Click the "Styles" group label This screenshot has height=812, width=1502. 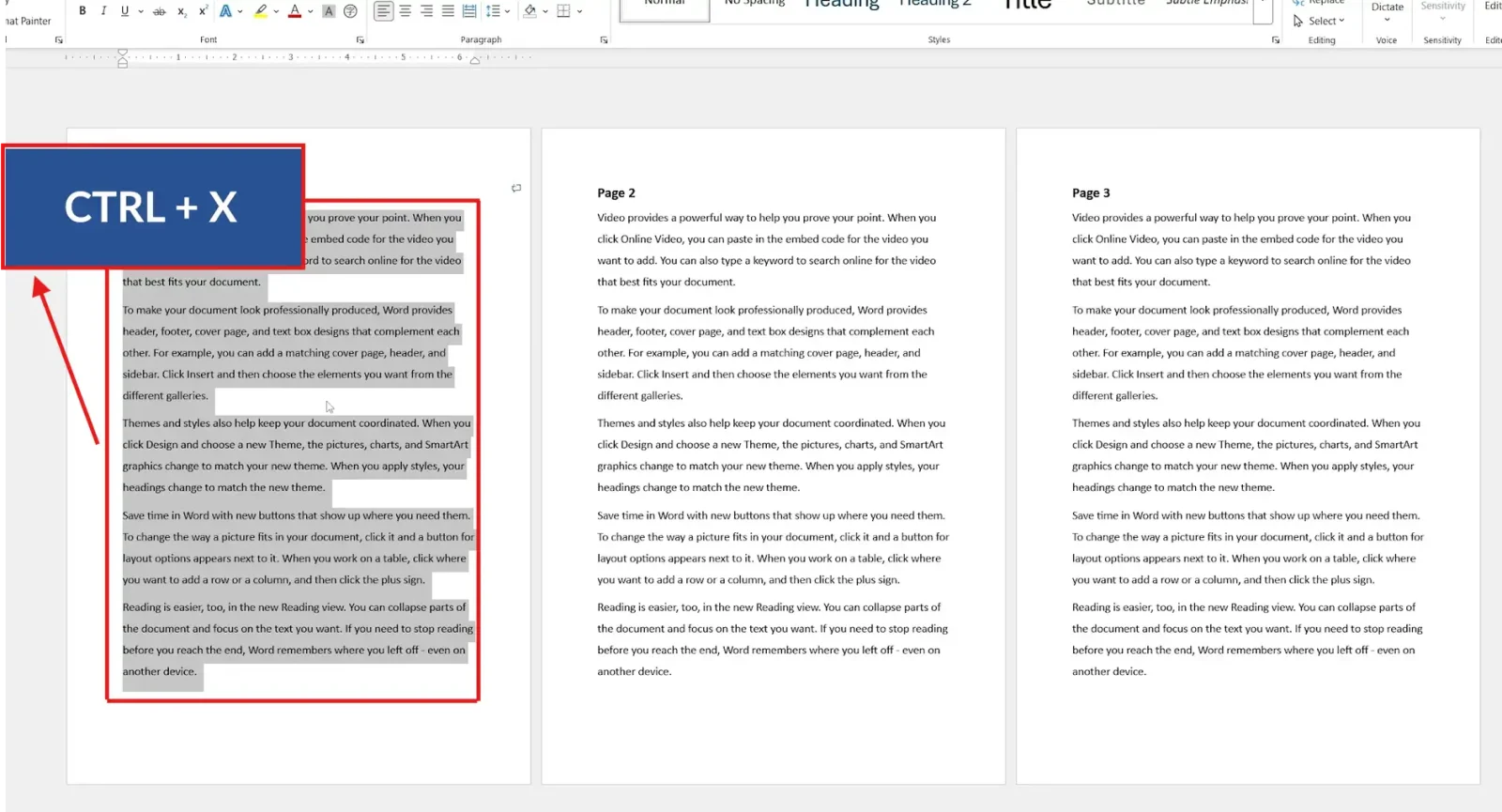(x=939, y=39)
